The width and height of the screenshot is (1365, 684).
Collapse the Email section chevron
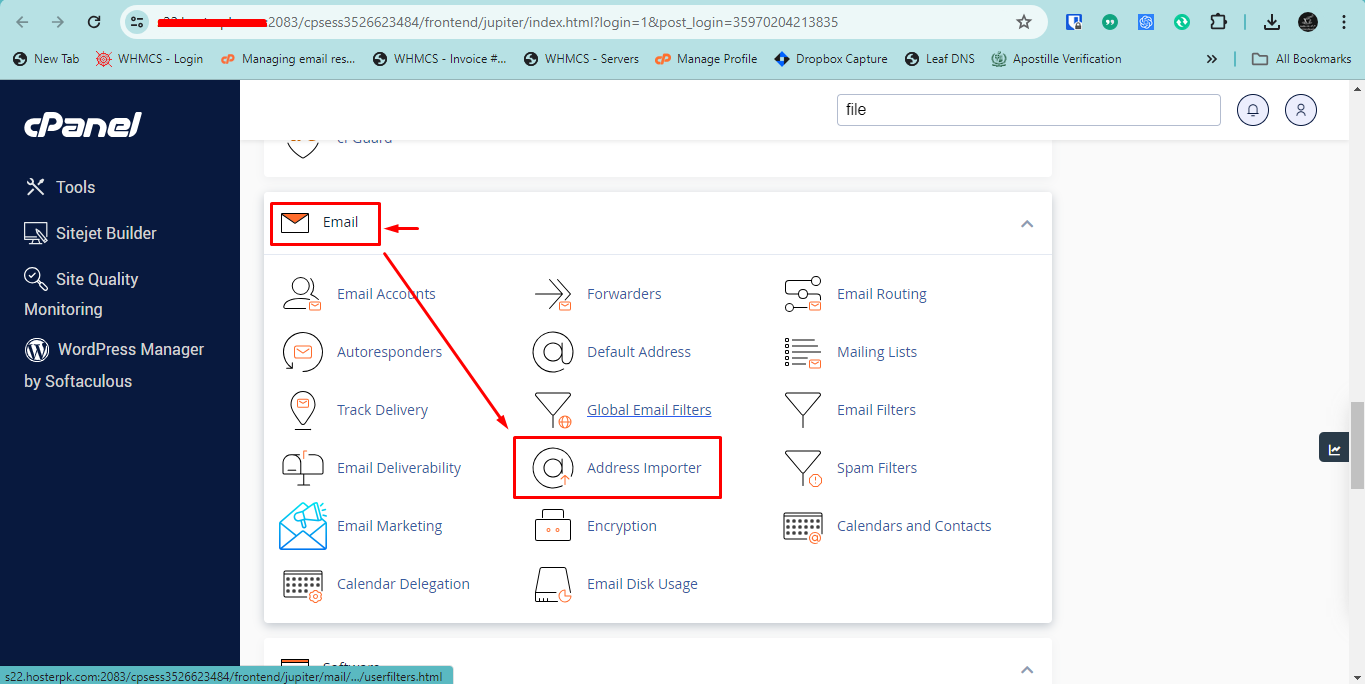click(x=1026, y=224)
